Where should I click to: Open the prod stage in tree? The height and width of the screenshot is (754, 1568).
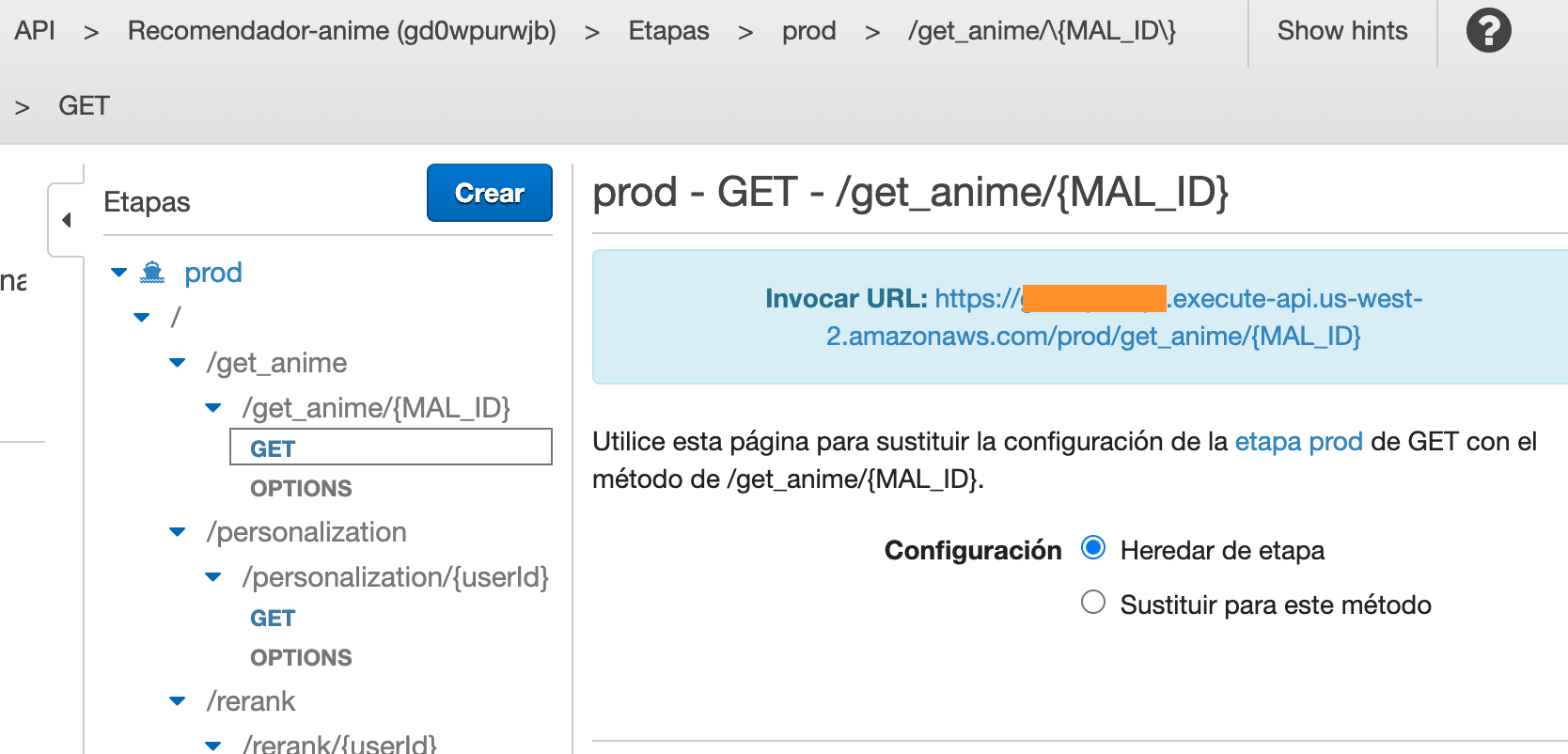(x=213, y=273)
